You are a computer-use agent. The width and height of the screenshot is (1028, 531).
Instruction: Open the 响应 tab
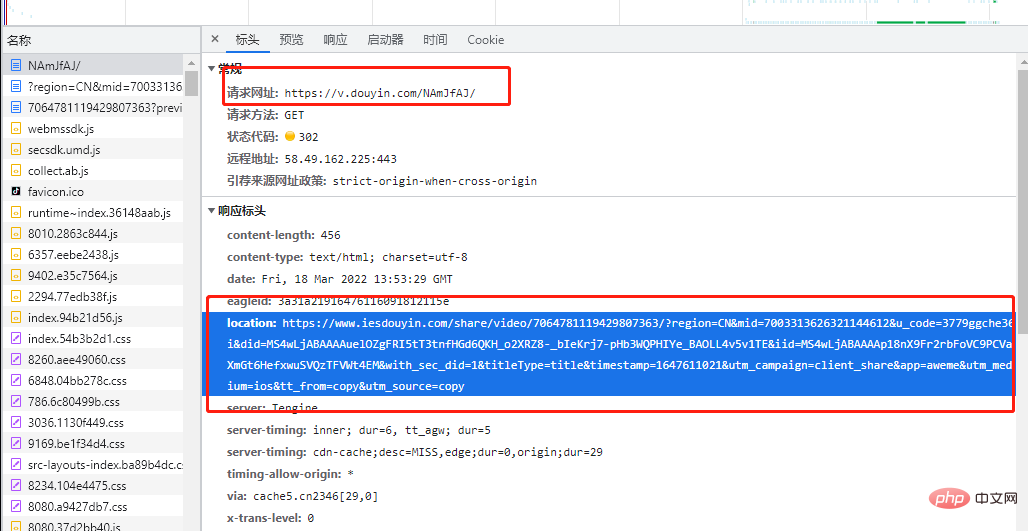coord(335,39)
